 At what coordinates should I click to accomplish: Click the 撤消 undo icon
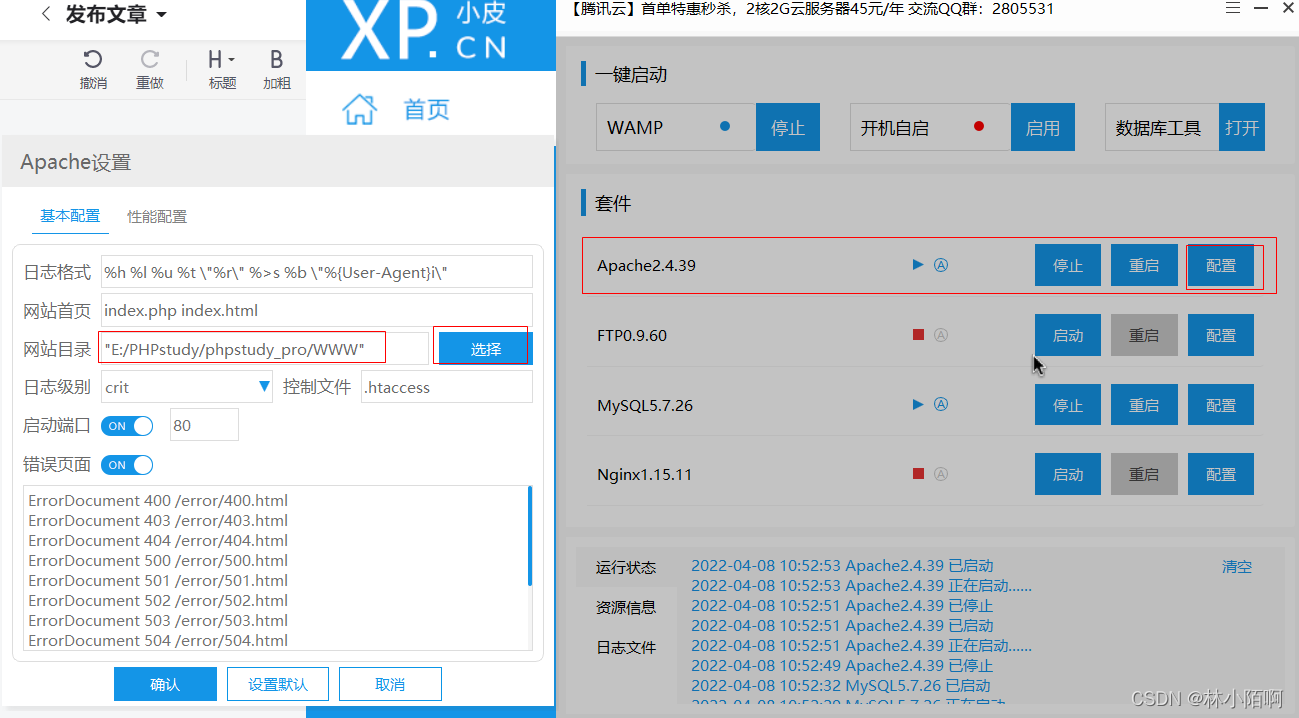click(x=93, y=59)
